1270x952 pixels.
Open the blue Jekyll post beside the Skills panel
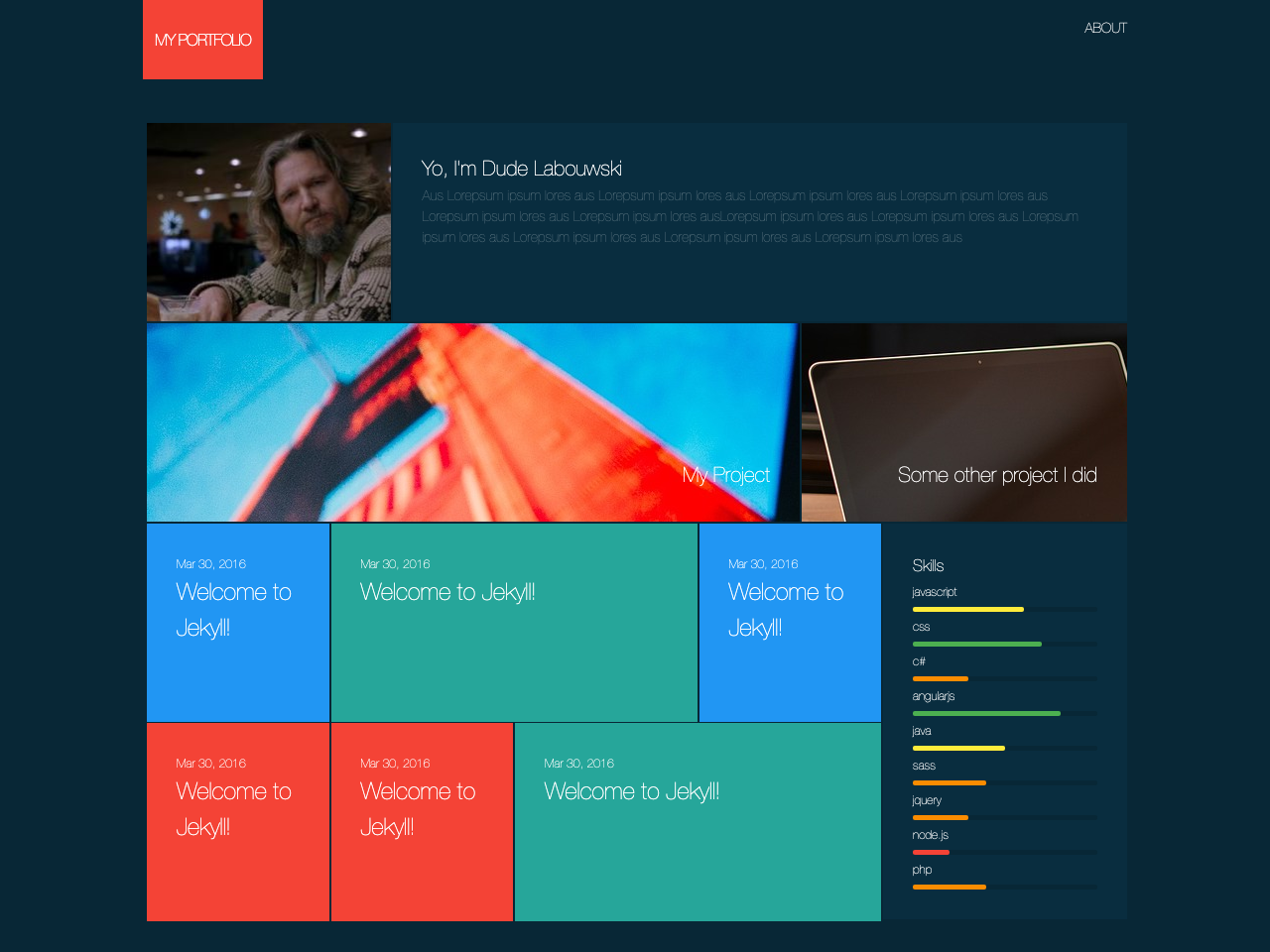click(x=790, y=623)
